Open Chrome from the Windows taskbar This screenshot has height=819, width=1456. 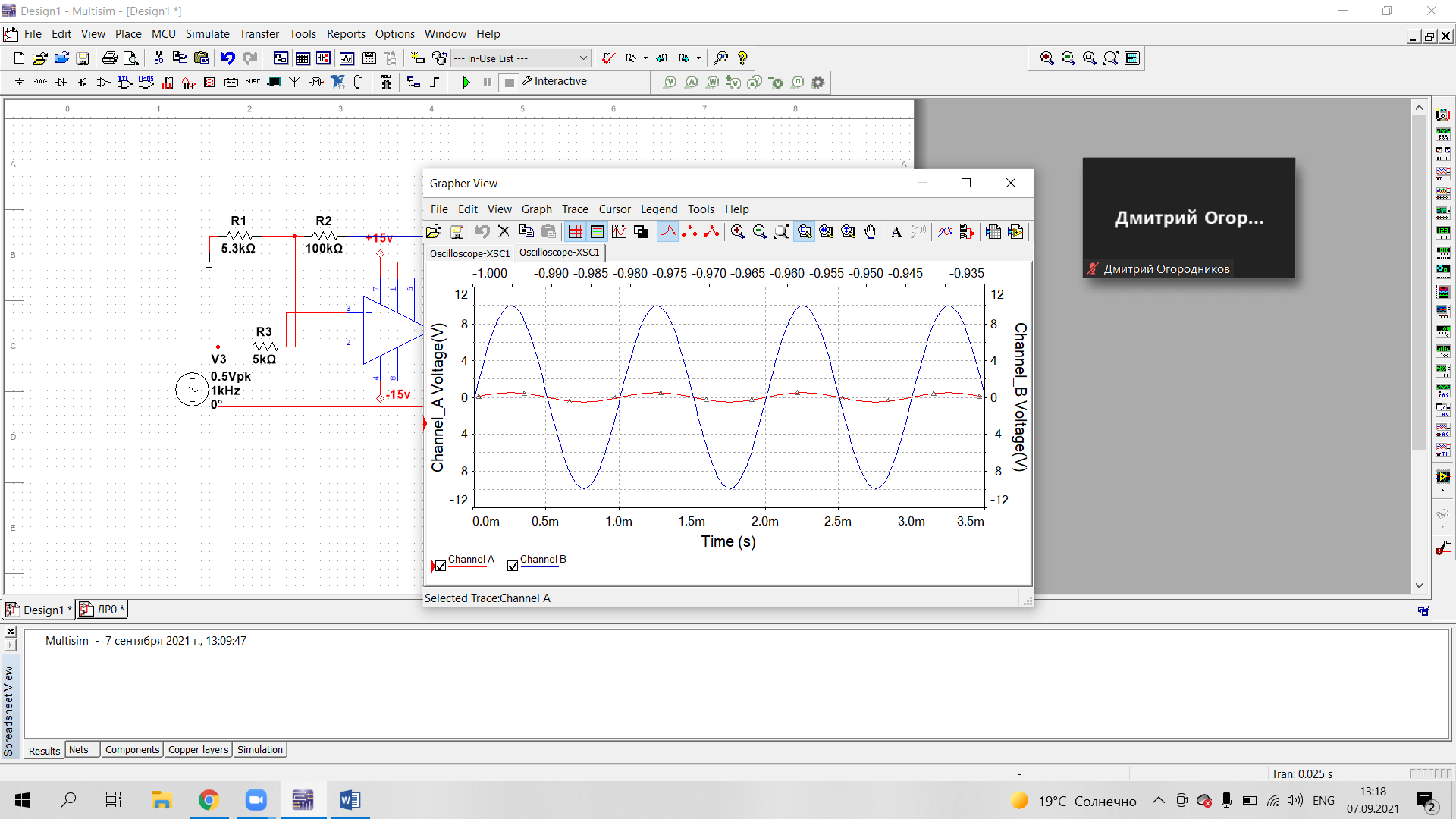click(209, 800)
